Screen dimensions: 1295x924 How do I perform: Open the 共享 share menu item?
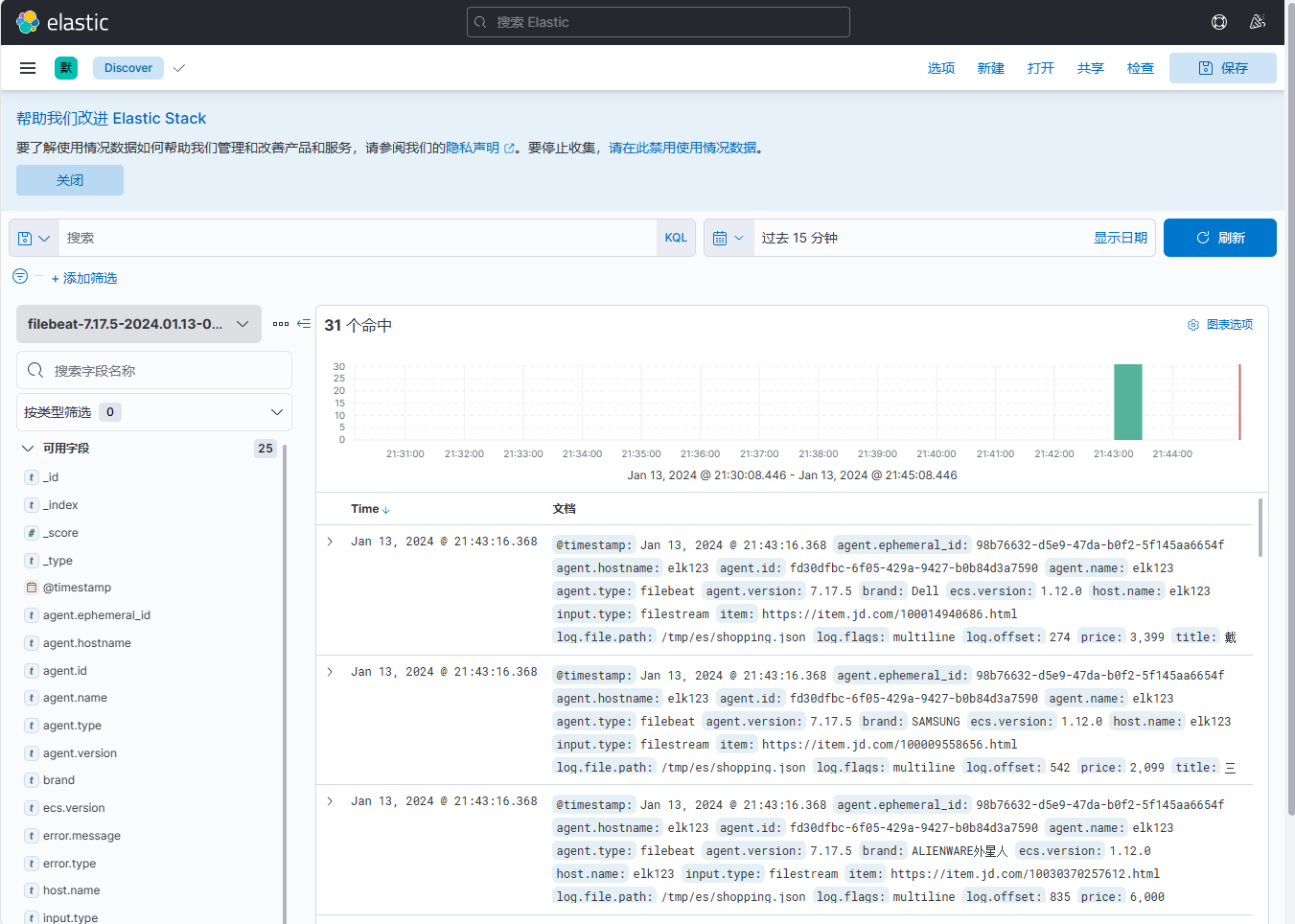coord(1090,68)
